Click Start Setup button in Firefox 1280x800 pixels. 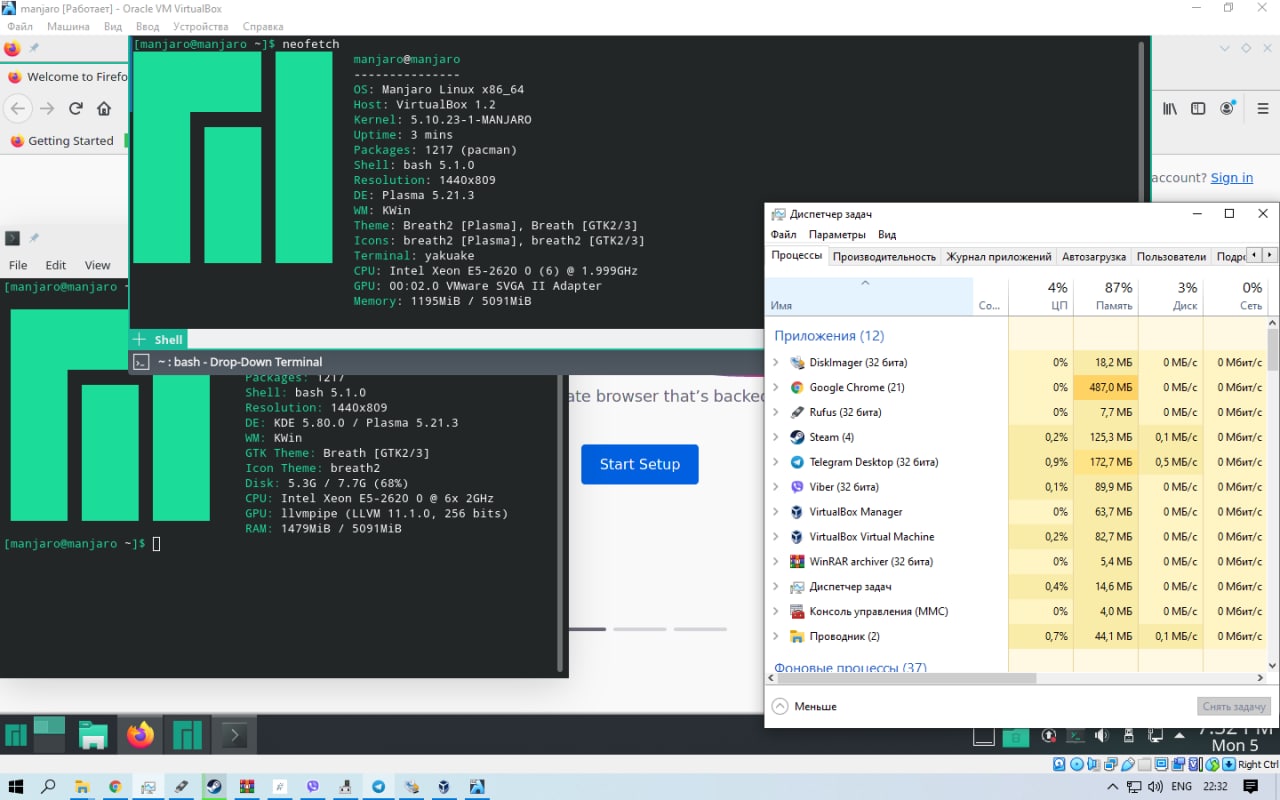[640, 464]
